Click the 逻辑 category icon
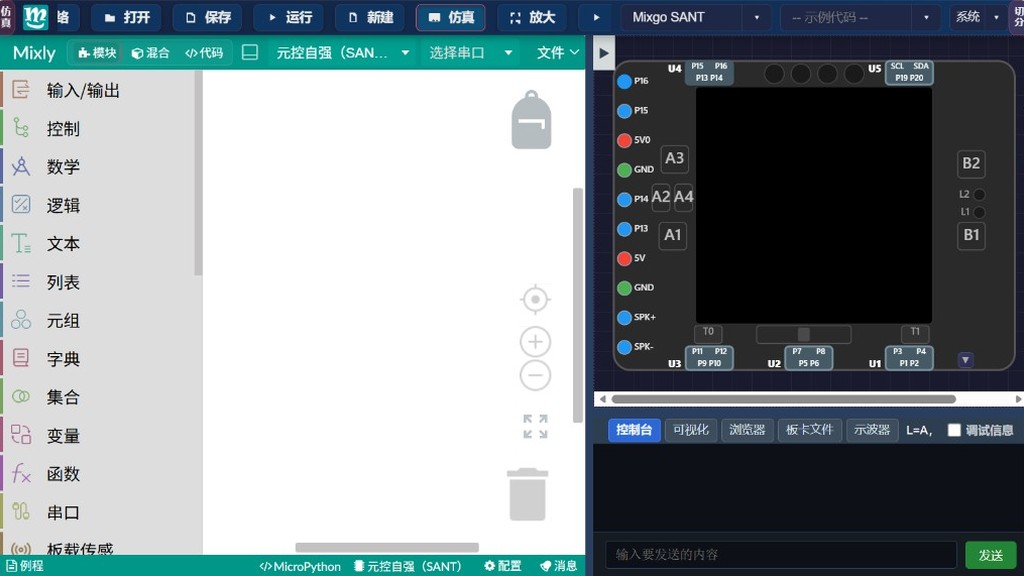This screenshot has width=1024, height=576. click(x=21, y=204)
